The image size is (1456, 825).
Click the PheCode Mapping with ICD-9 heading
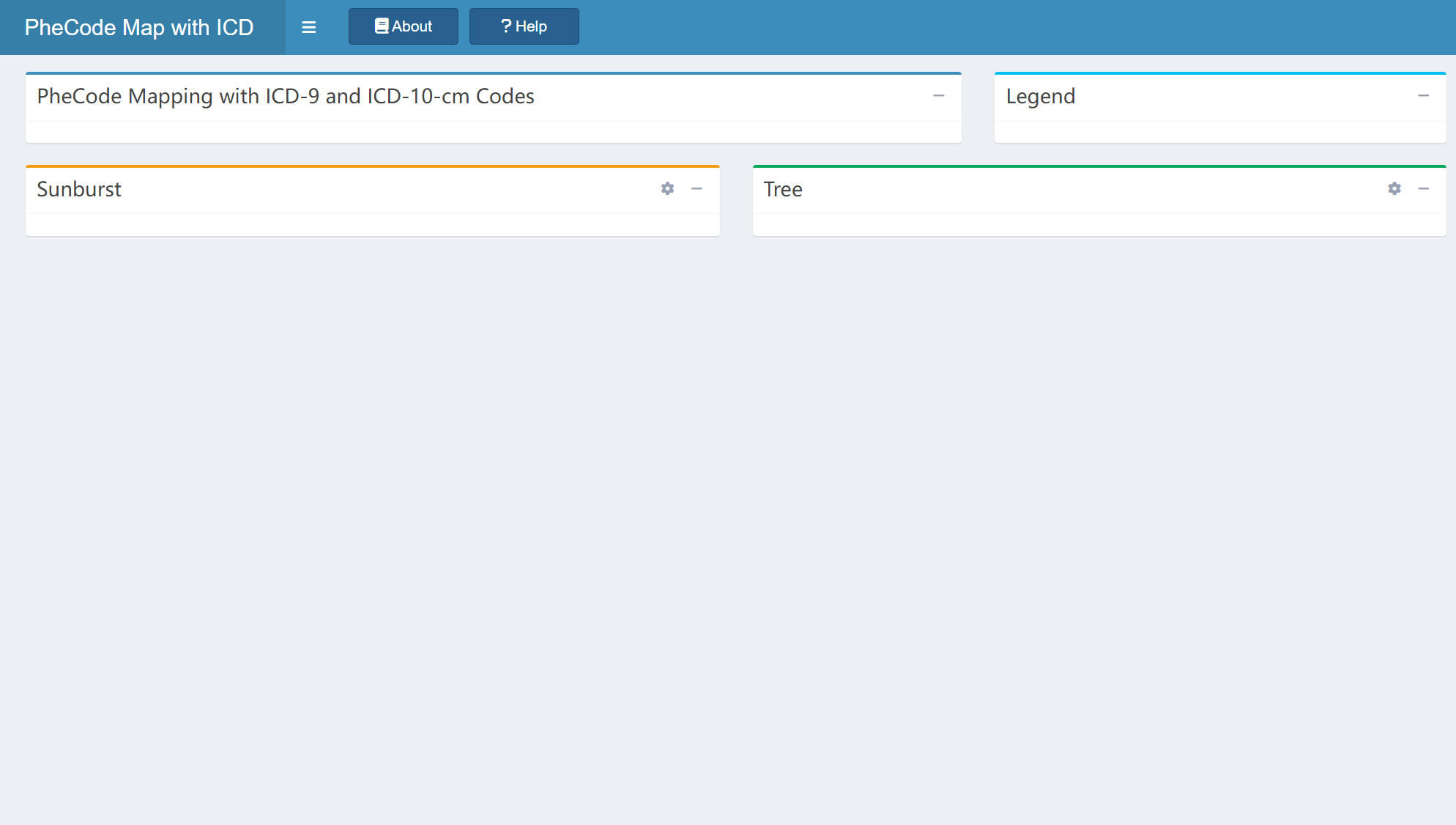(x=286, y=96)
